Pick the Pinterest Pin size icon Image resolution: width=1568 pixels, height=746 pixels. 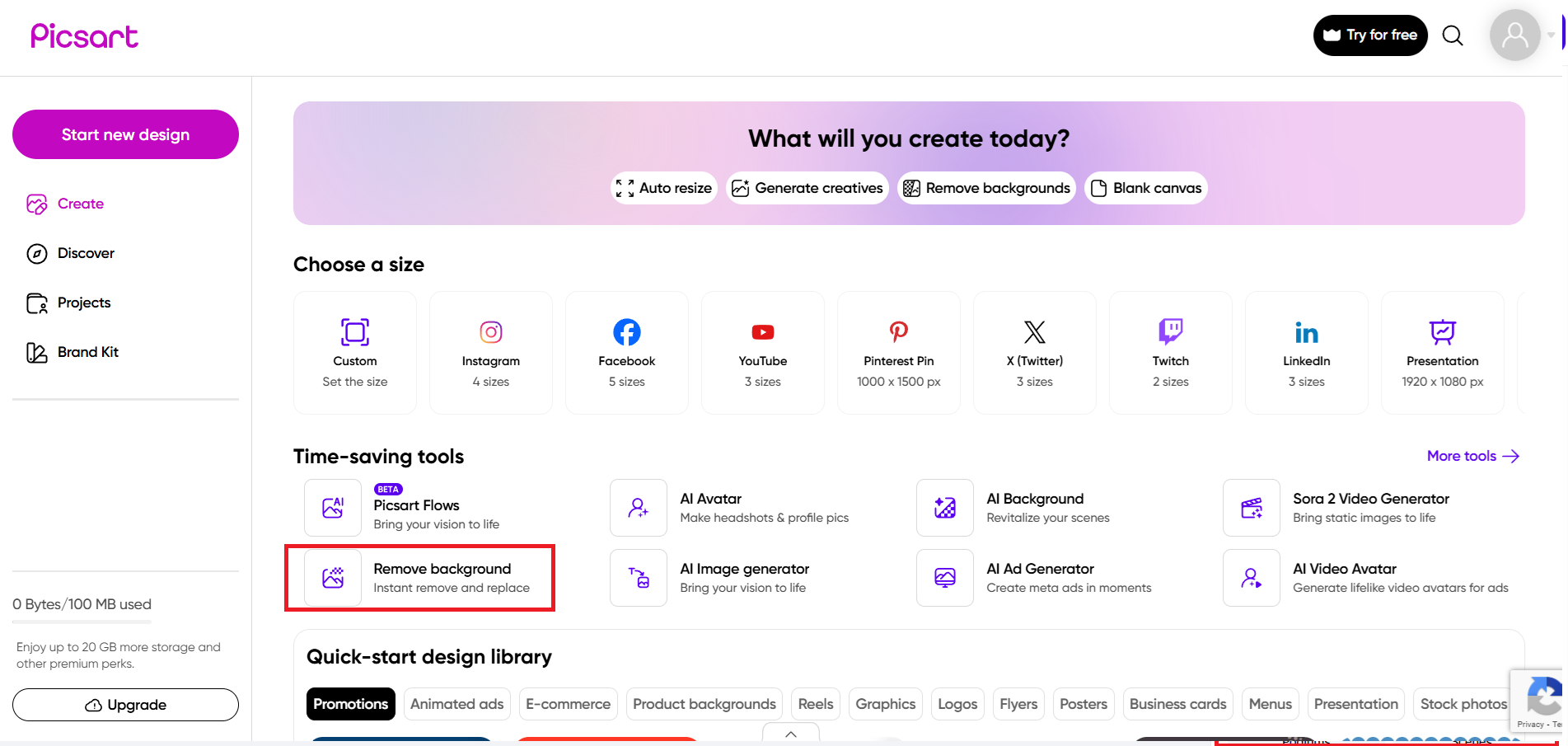point(899,332)
